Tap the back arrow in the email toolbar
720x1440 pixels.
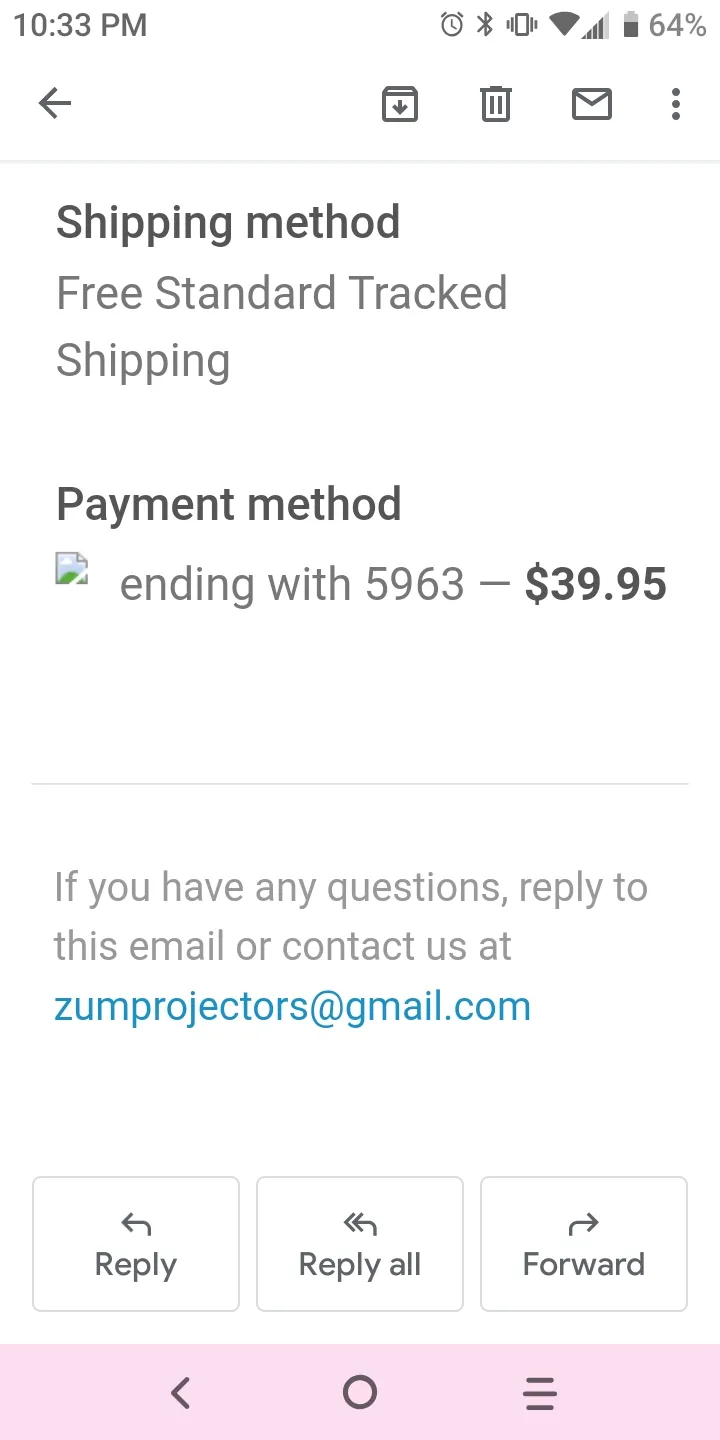pyautogui.click(x=55, y=103)
